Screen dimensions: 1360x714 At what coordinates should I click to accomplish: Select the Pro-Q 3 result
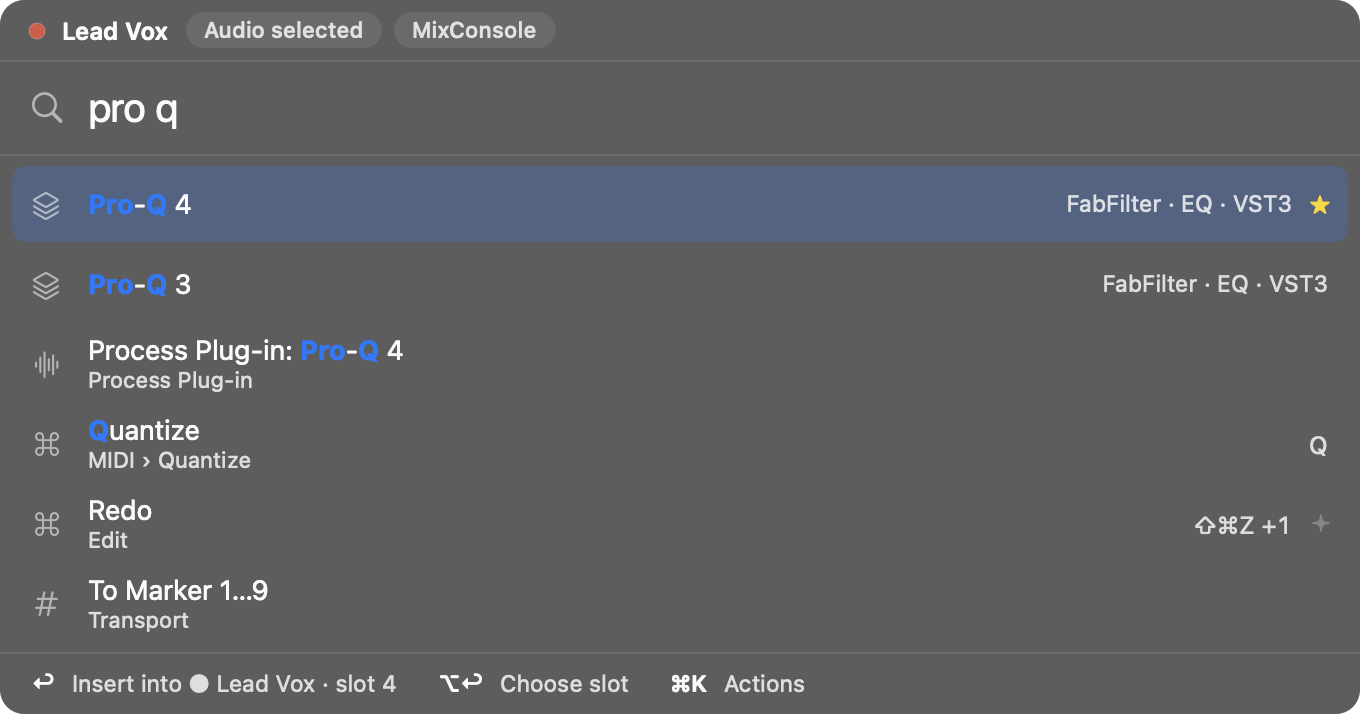click(x=680, y=285)
